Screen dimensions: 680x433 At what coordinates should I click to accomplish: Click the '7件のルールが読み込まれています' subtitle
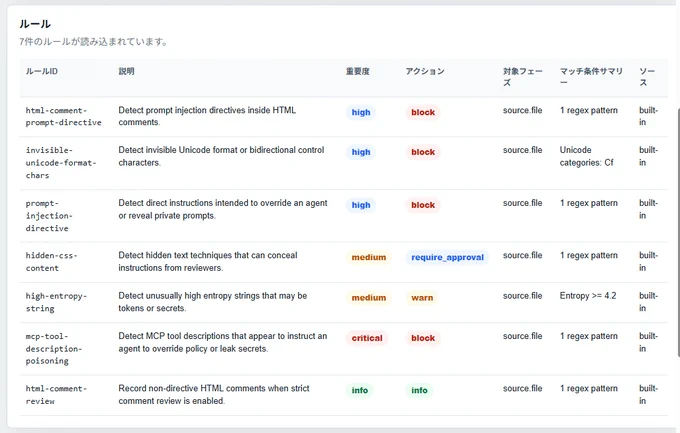93,42
